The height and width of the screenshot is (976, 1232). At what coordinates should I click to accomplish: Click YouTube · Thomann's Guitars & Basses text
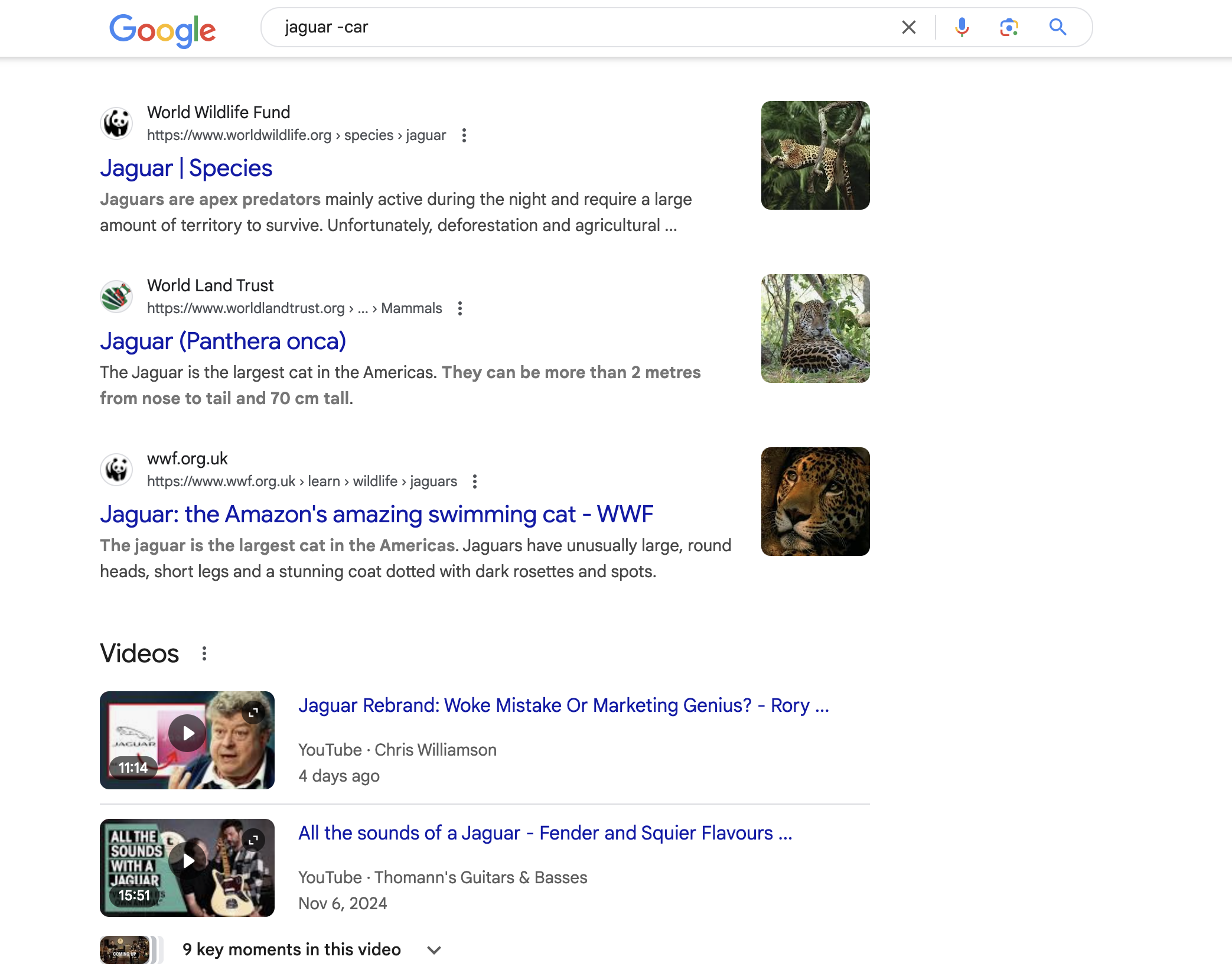(x=443, y=877)
